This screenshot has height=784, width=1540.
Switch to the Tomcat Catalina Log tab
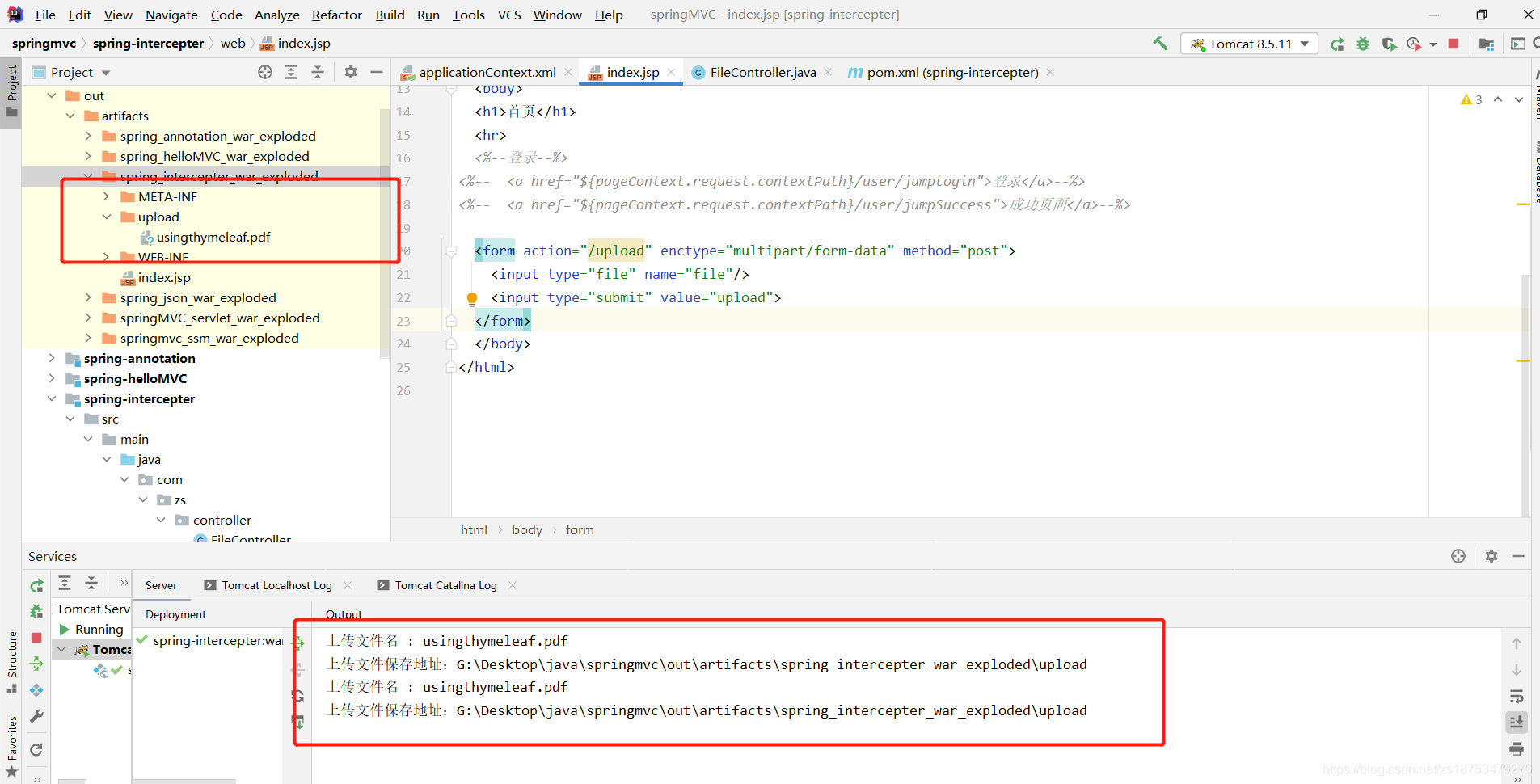[445, 585]
